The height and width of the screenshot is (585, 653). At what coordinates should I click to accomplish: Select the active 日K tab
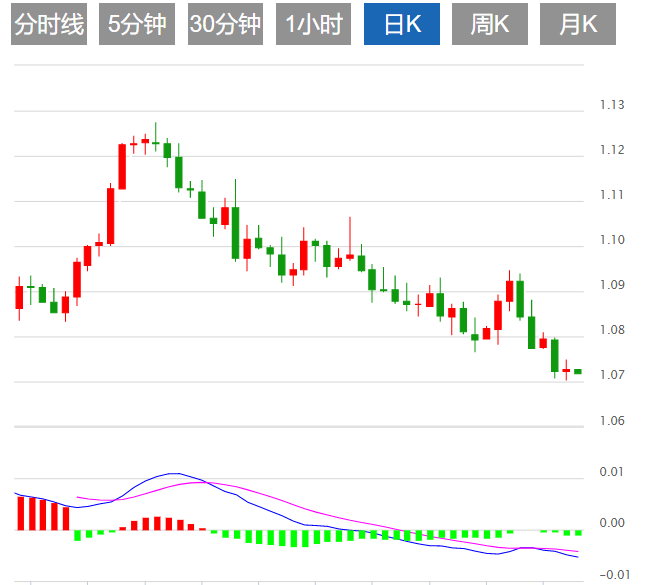[402, 24]
